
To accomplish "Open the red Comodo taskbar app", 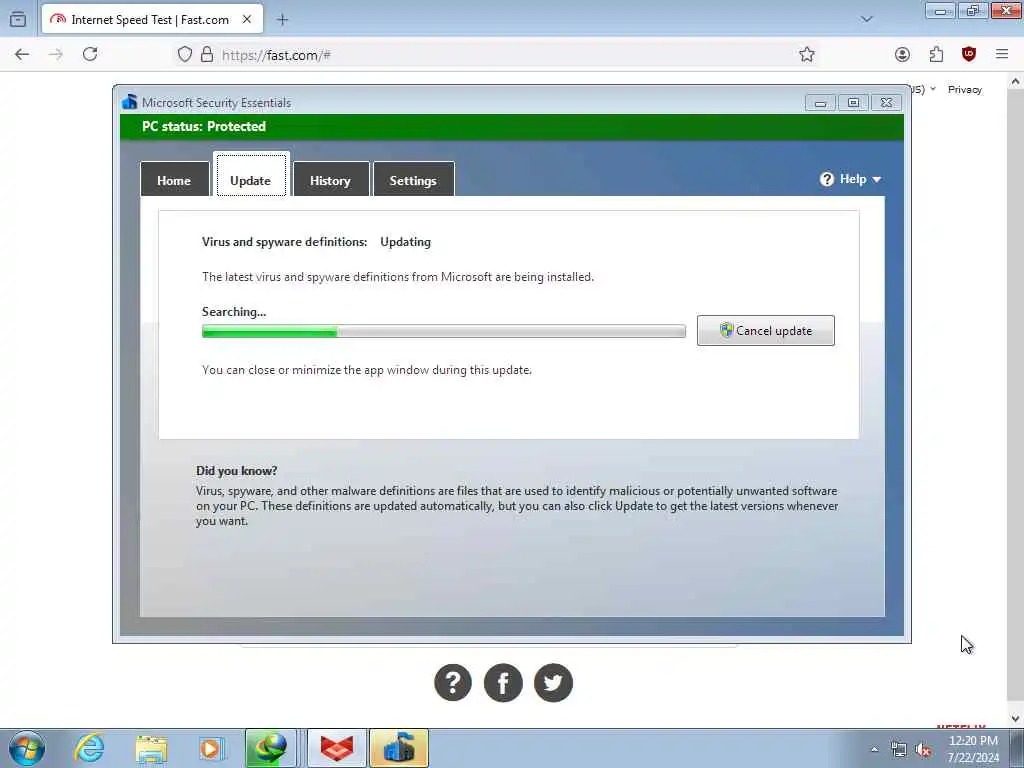I will click(x=337, y=748).
